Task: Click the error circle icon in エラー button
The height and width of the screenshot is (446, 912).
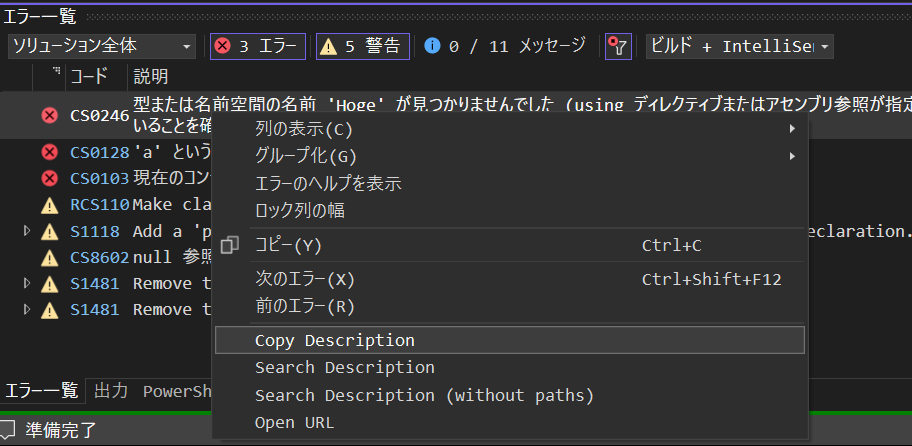Action: point(222,47)
